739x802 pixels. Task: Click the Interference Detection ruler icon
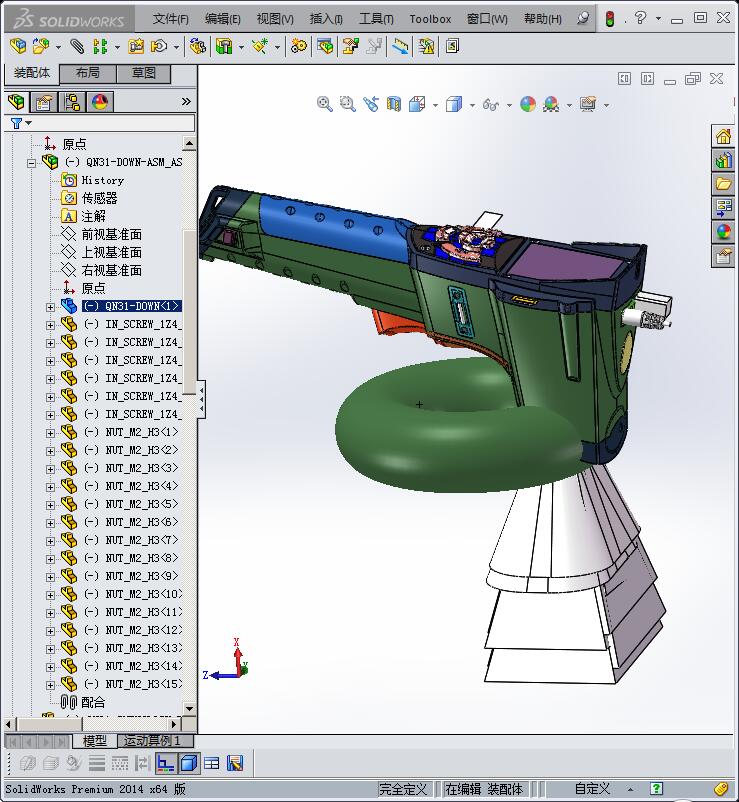pyautogui.click(x=400, y=47)
